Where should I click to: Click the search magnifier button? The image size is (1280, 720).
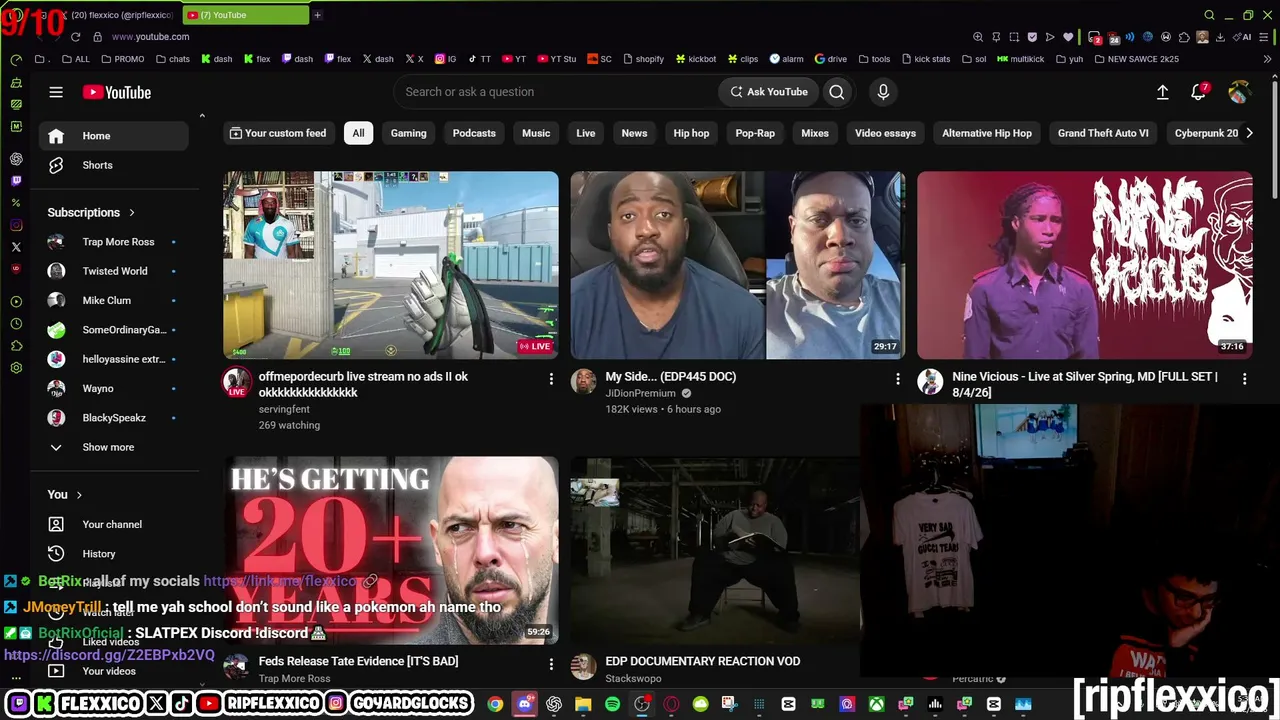click(837, 92)
